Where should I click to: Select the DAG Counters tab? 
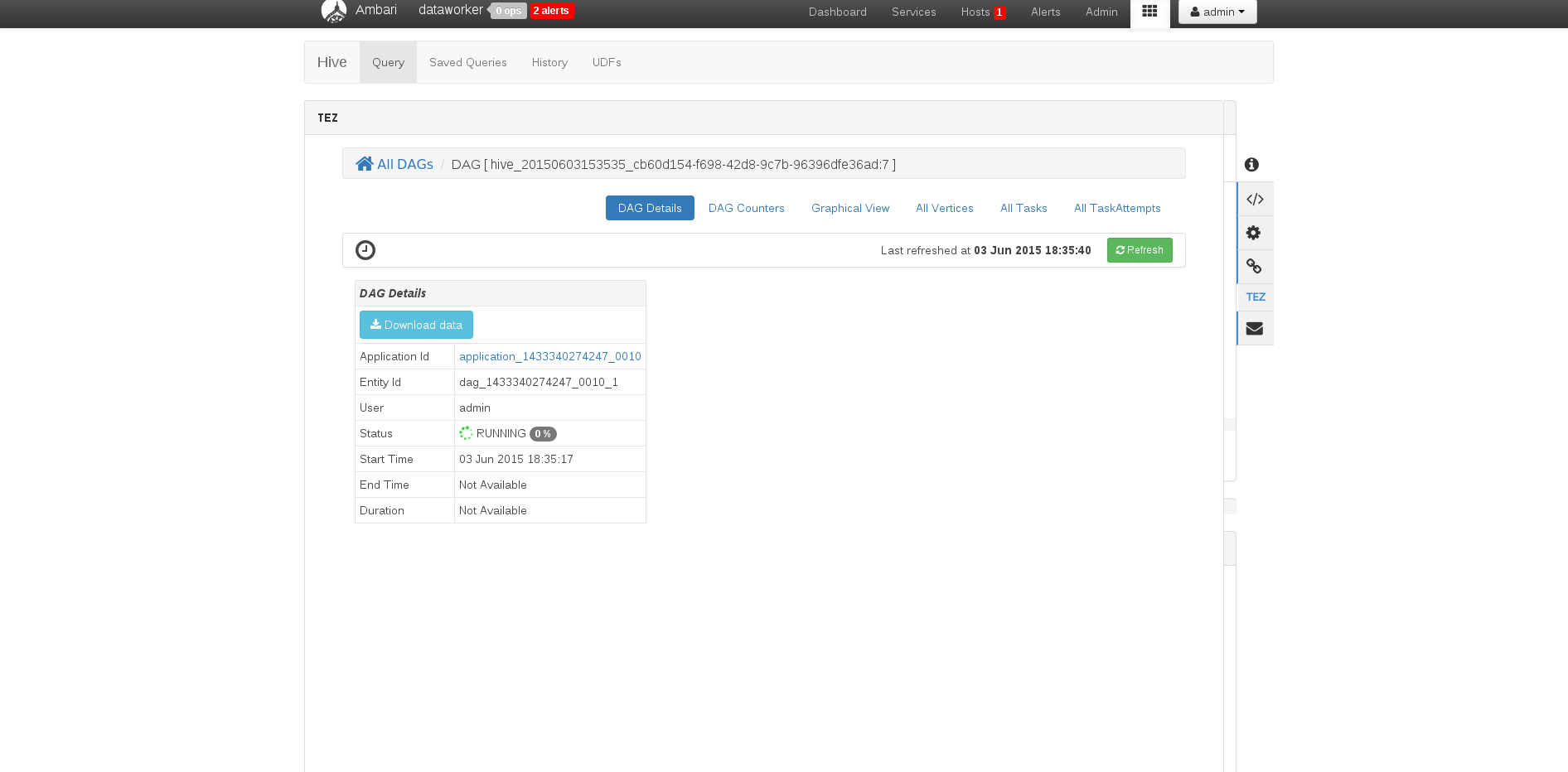click(747, 208)
